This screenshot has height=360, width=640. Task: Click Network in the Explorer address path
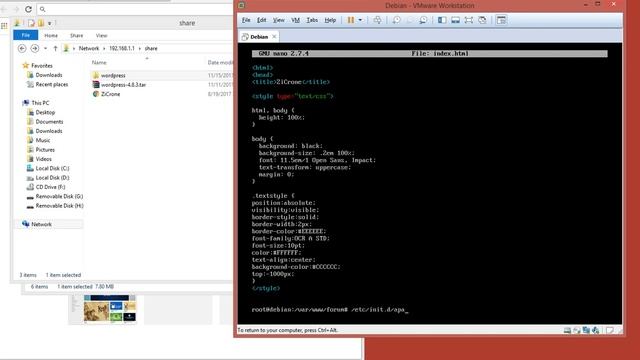89,48
